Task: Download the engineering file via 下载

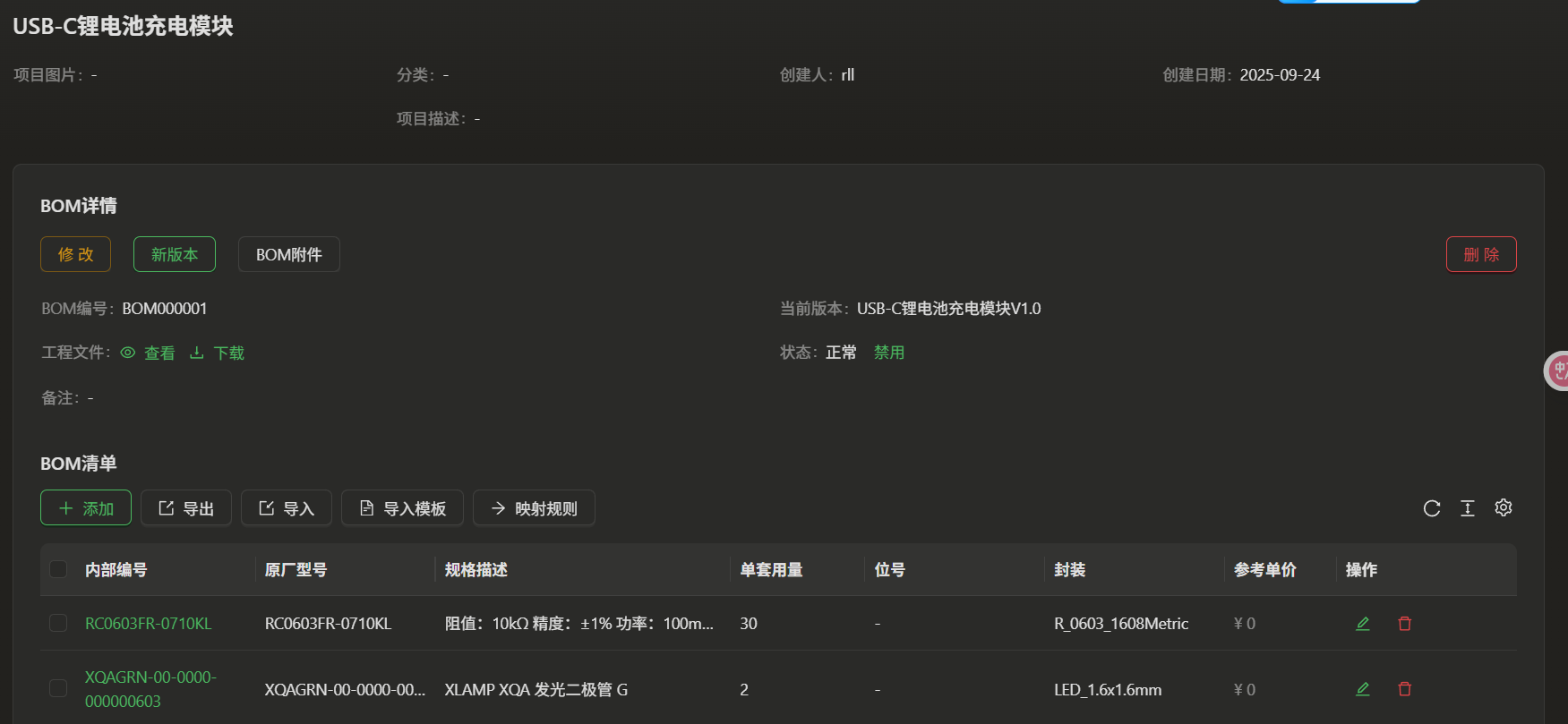Action: (x=218, y=353)
